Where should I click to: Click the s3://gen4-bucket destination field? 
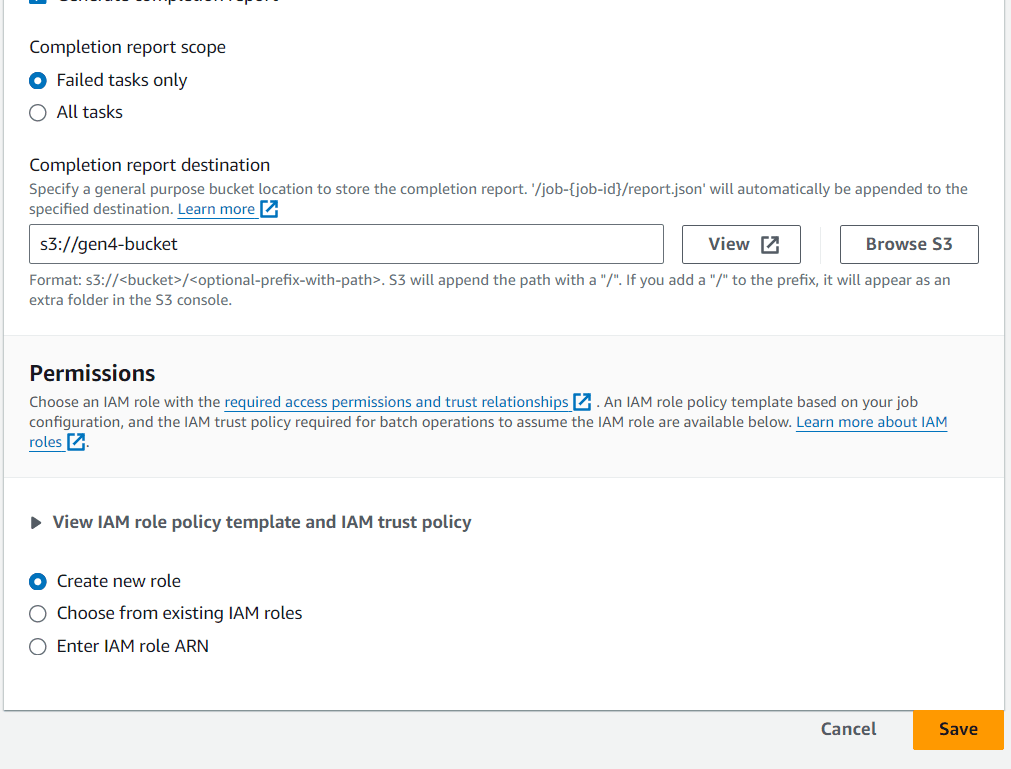[x=346, y=244]
